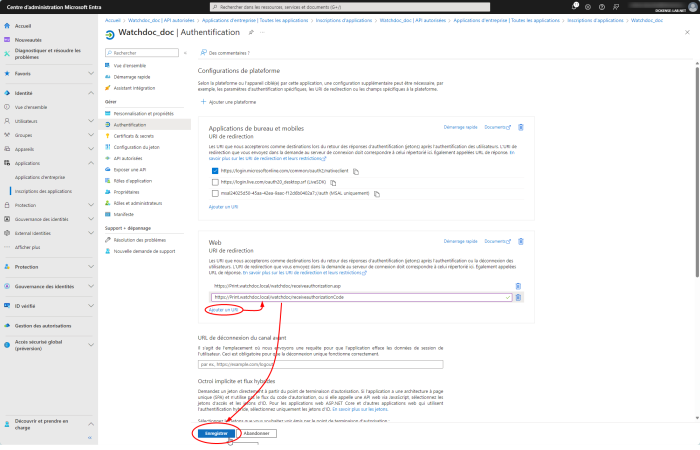Open Certificats & secrets menu item
This screenshot has width=700, height=450.
click(133, 135)
